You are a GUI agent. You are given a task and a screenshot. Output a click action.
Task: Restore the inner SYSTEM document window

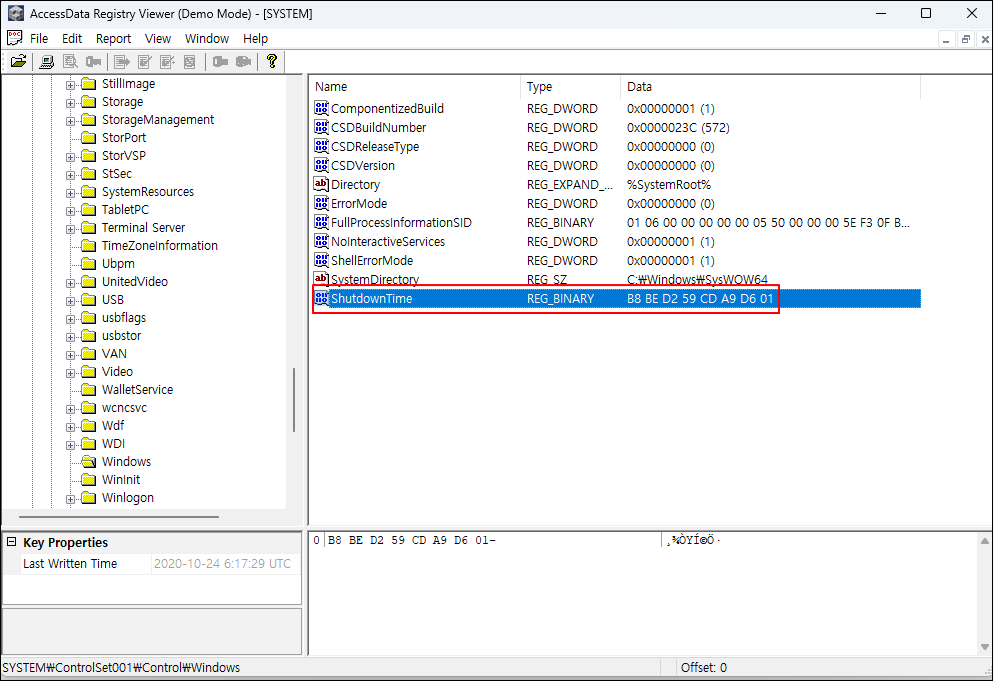coord(965,39)
